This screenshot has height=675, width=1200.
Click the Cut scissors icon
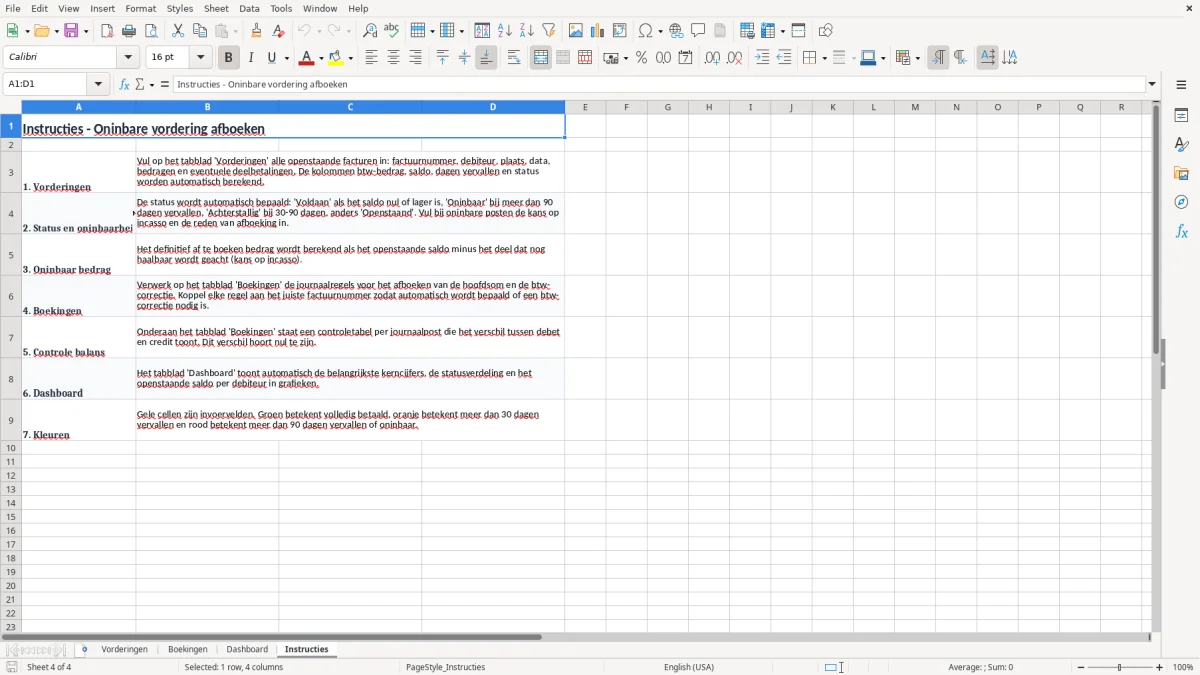(x=178, y=31)
